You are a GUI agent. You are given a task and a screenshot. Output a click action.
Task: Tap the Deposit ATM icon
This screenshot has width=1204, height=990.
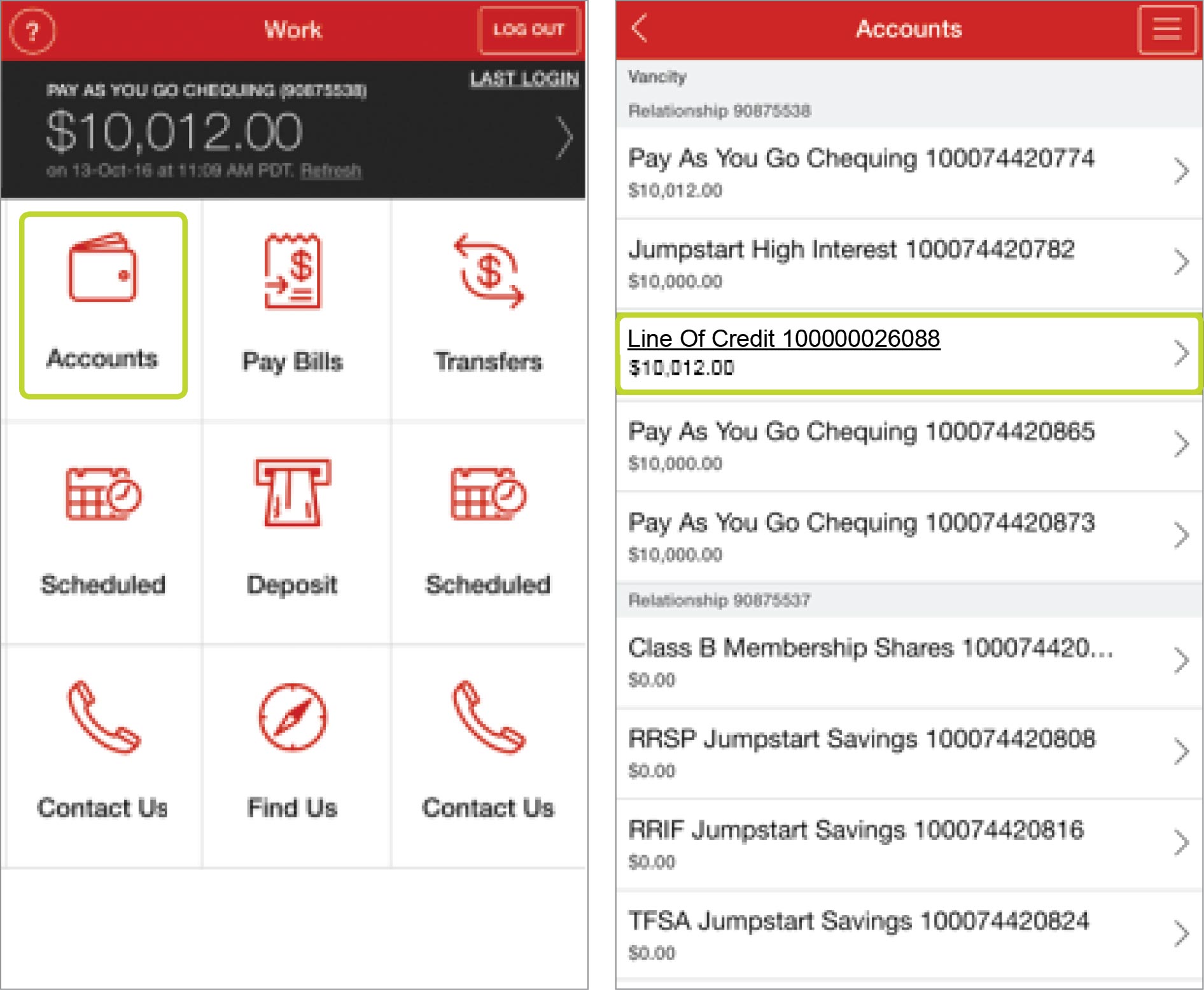[x=293, y=493]
